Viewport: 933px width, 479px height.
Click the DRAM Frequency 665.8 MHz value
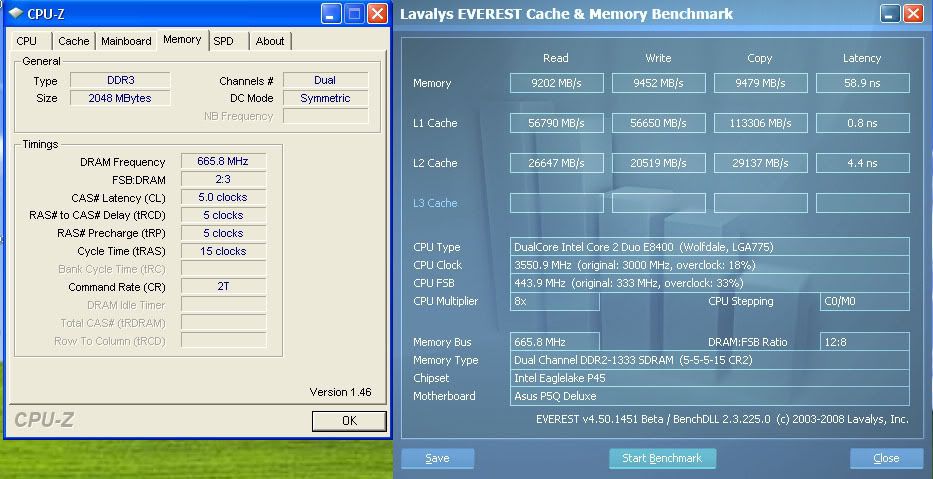(223, 161)
